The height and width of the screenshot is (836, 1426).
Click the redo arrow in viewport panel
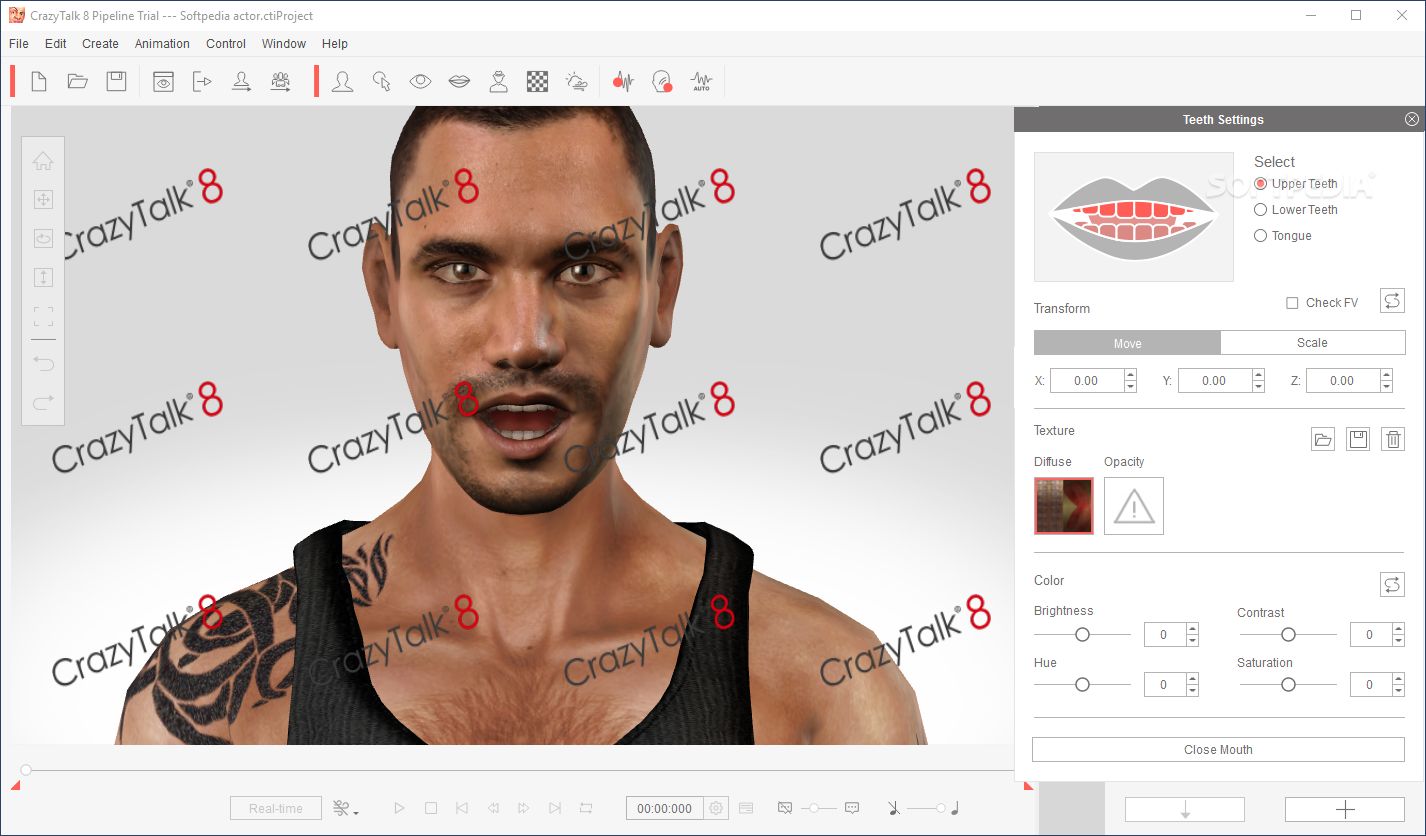(43, 402)
